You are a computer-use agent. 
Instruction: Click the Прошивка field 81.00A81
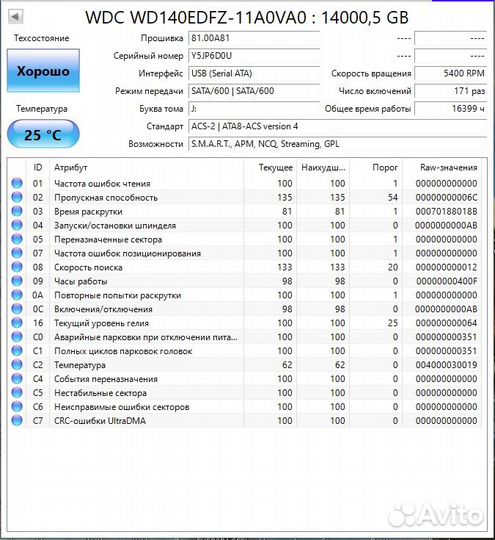[x=254, y=38]
